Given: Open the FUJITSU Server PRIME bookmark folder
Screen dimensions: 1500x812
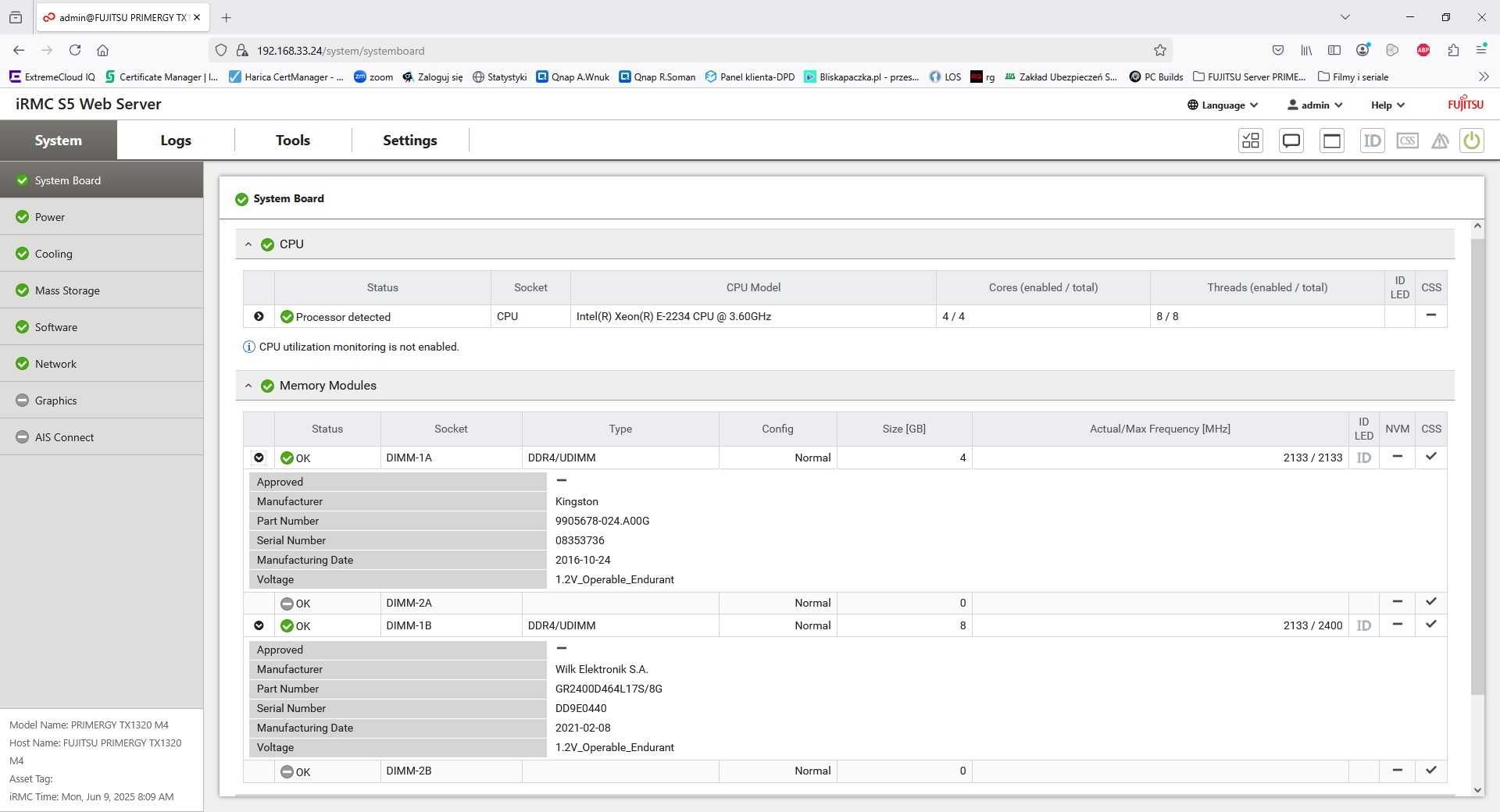Looking at the screenshot, I should click(1249, 77).
